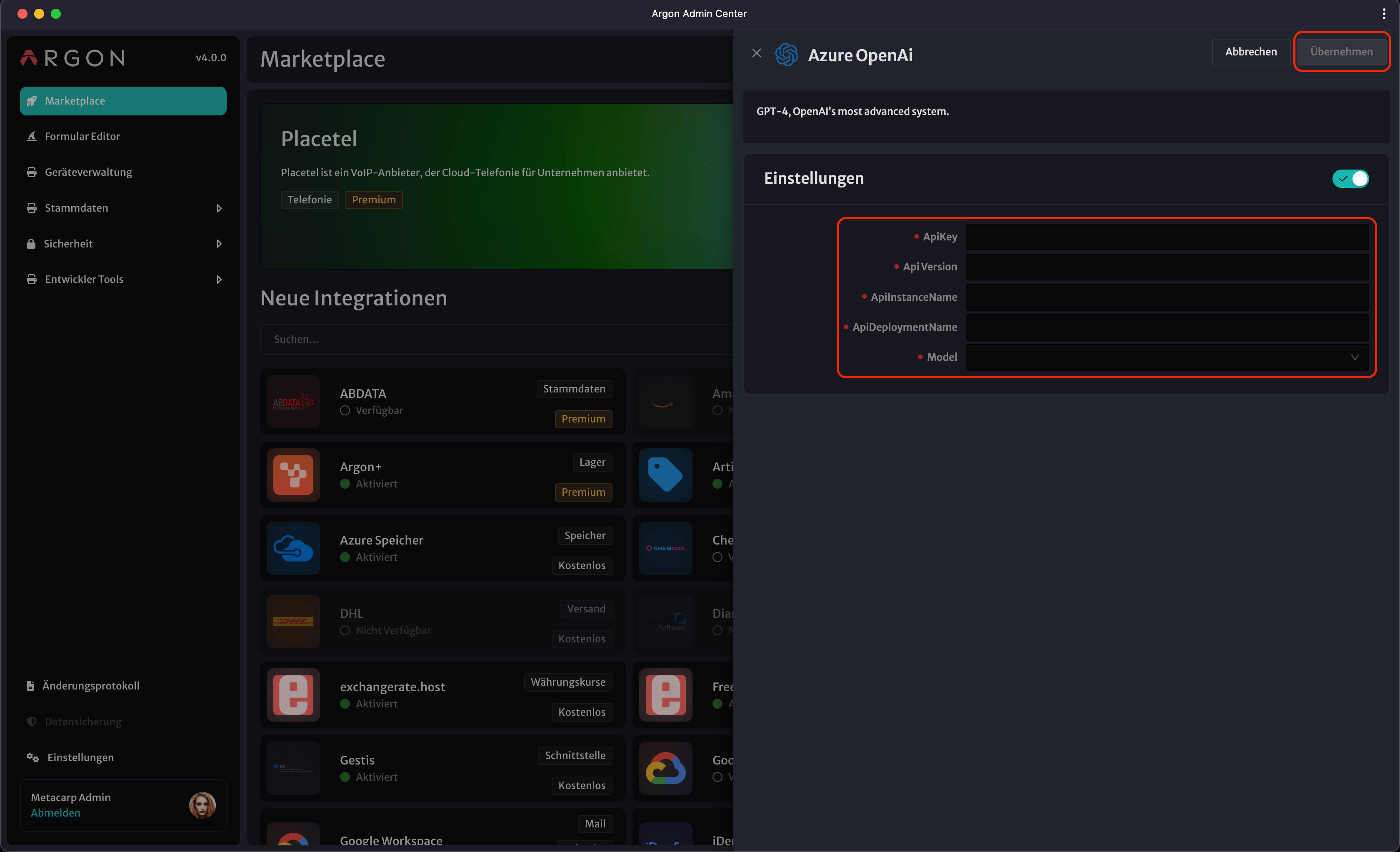Click the Azure OpenAi logo icon
Image resolution: width=1400 pixels, height=852 pixels.
click(x=786, y=55)
